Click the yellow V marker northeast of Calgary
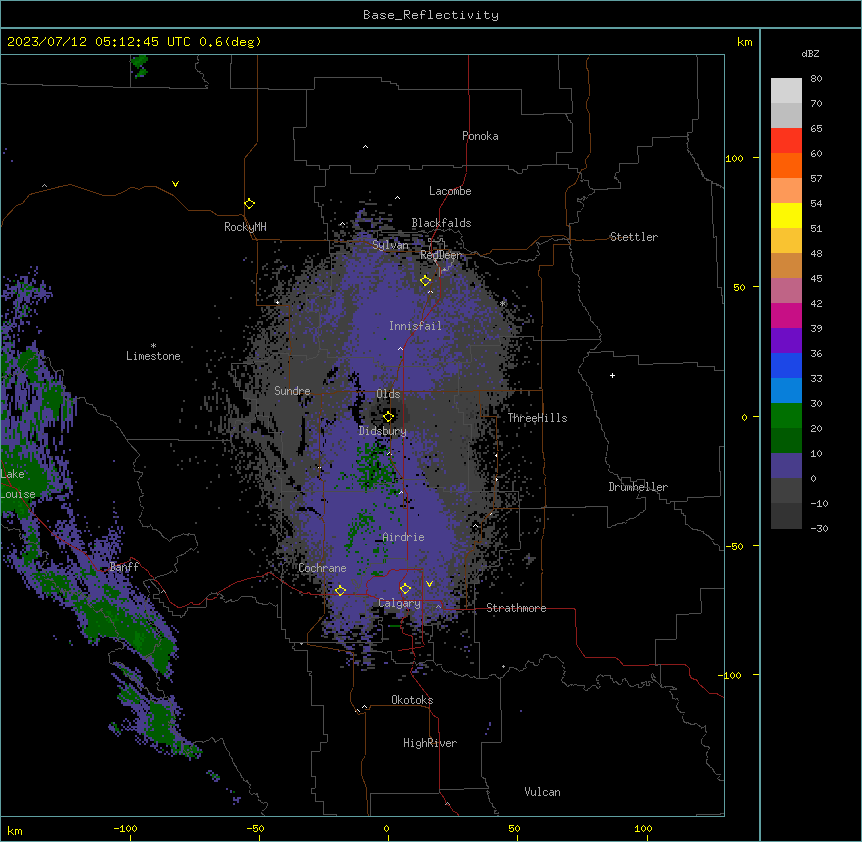Image resolution: width=862 pixels, height=842 pixels. tap(429, 584)
